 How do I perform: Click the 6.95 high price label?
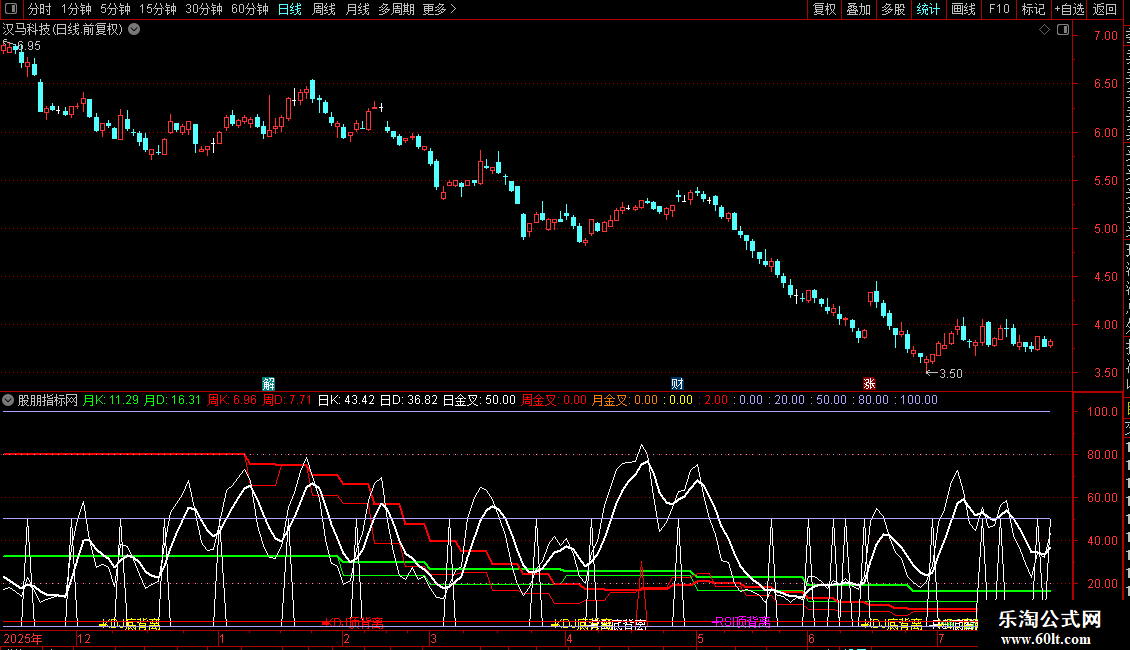(29, 46)
